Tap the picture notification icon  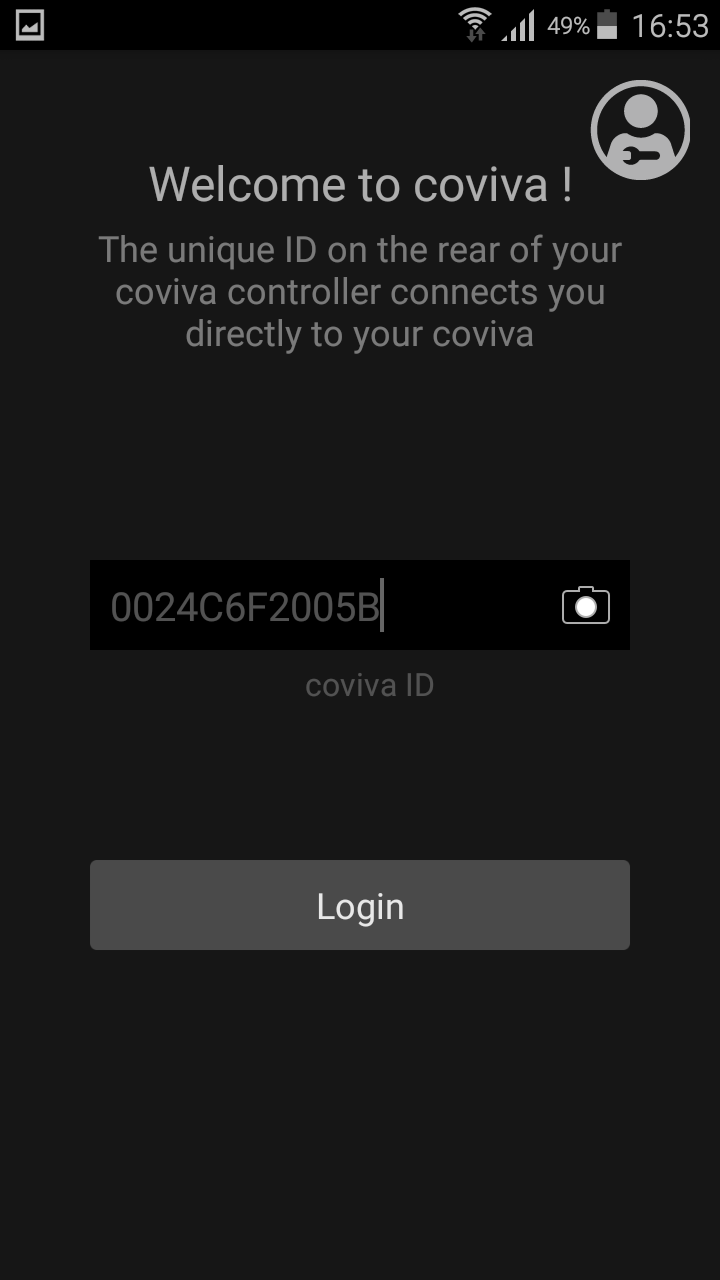[30, 25]
